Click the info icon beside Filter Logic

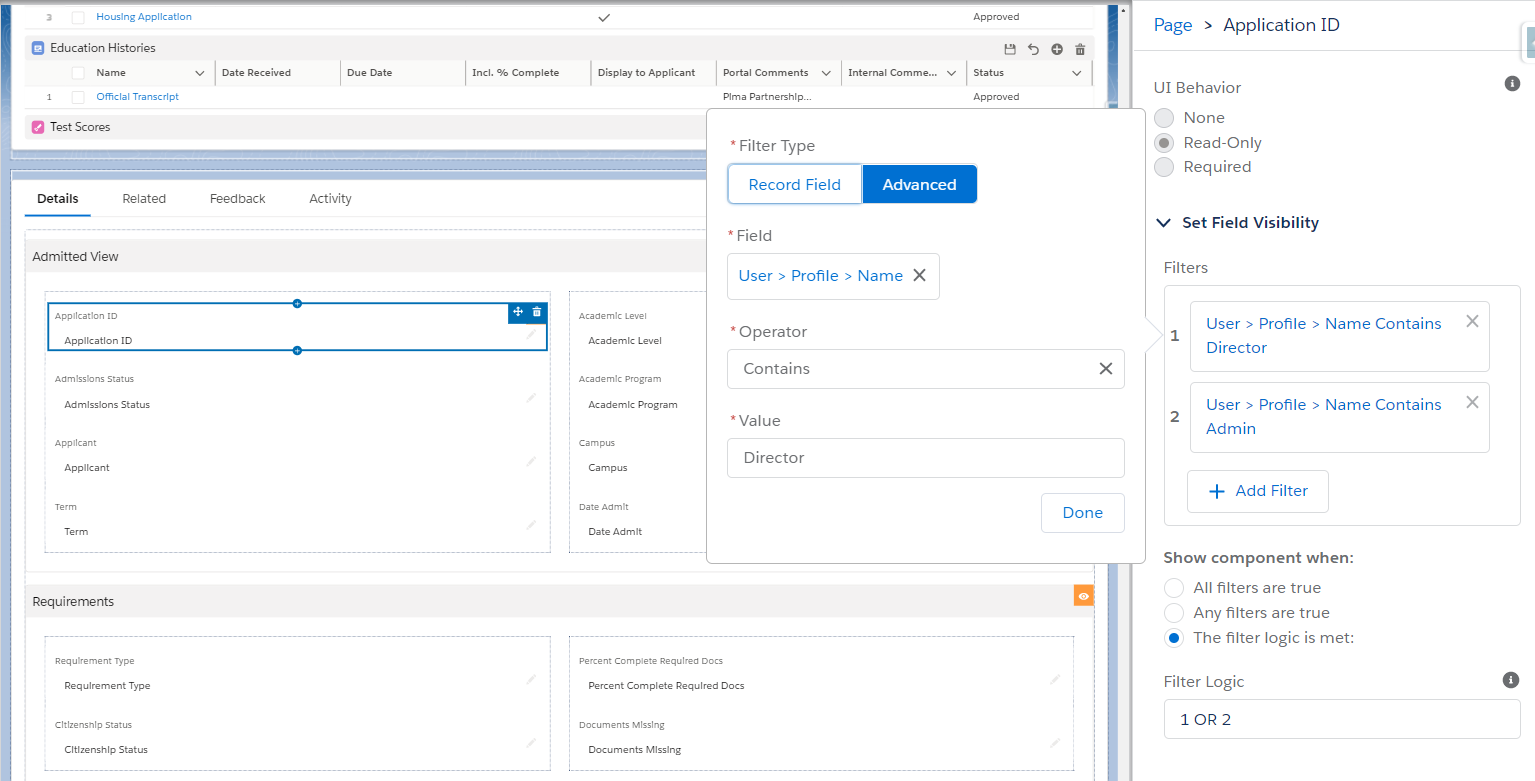coord(1511,680)
